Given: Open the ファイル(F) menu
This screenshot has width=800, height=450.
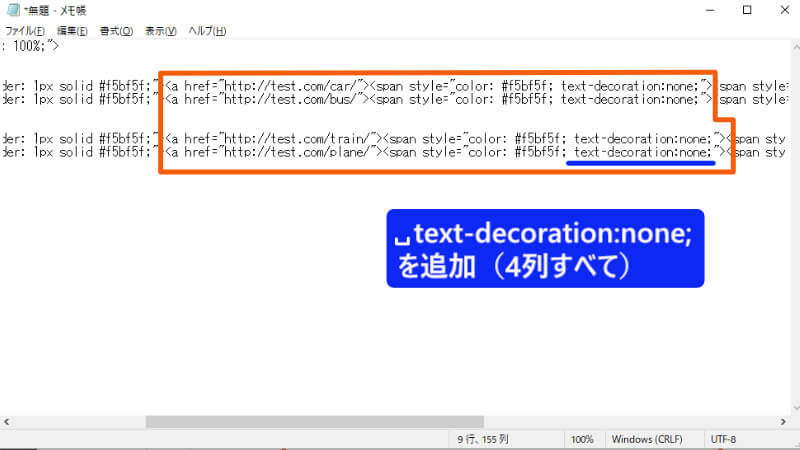Looking at the screenshot, I should [24, 31].
